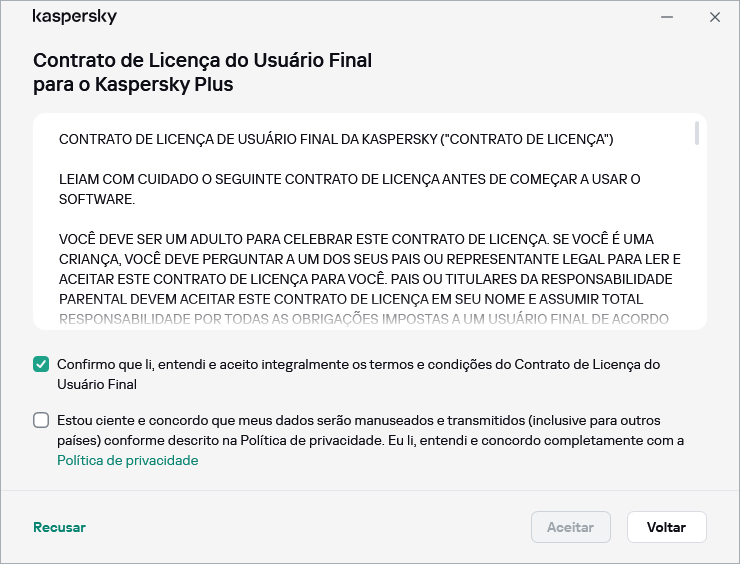Click the "para o Kaspersky Plus" heading line
The height and width of the screenshot is (564, 740).
pos(133,85)
